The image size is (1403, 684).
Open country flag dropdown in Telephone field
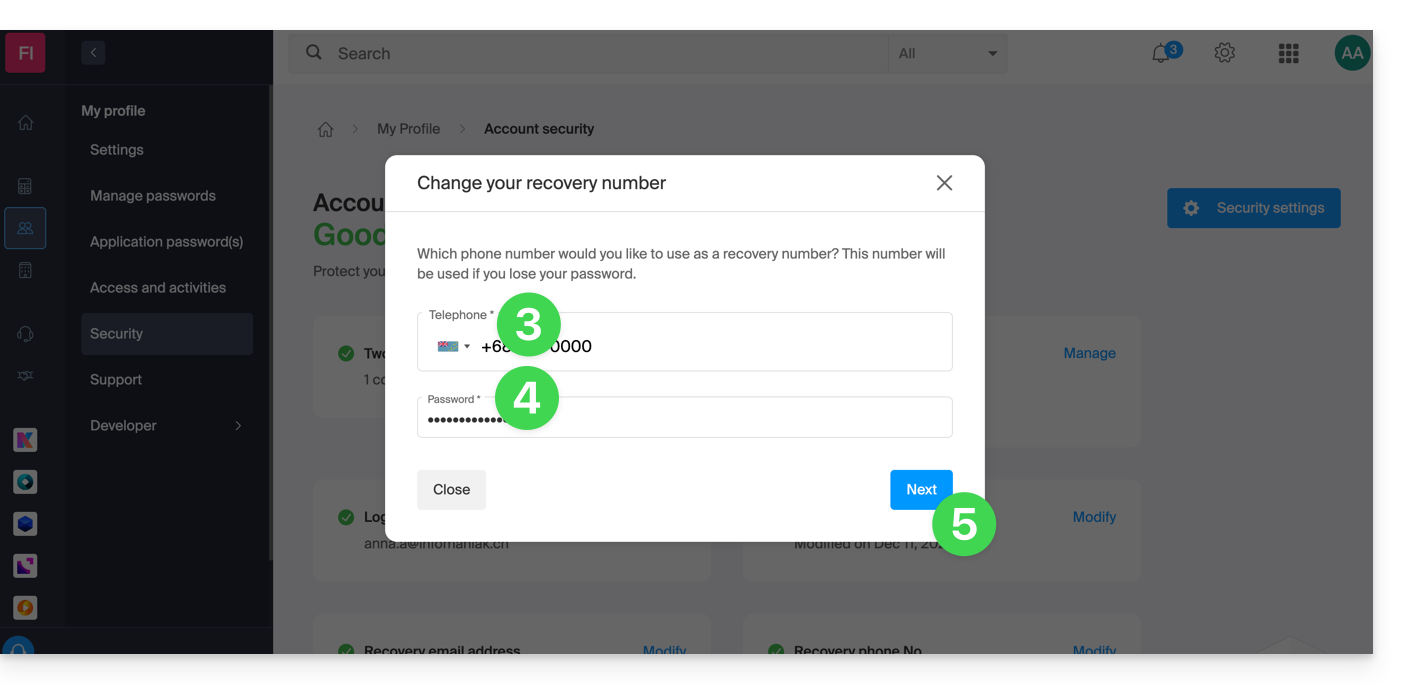pyautogui.click(x=454, y=347)
